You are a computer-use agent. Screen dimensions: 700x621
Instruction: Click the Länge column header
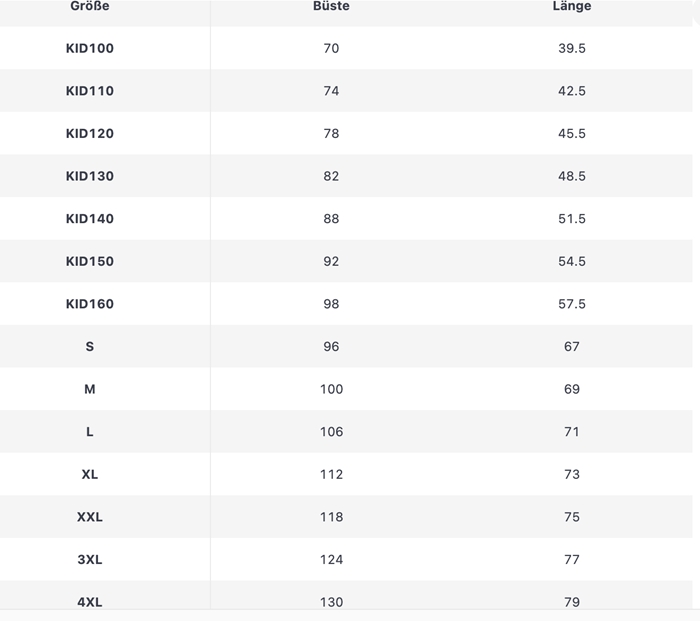tap(572, 6)
